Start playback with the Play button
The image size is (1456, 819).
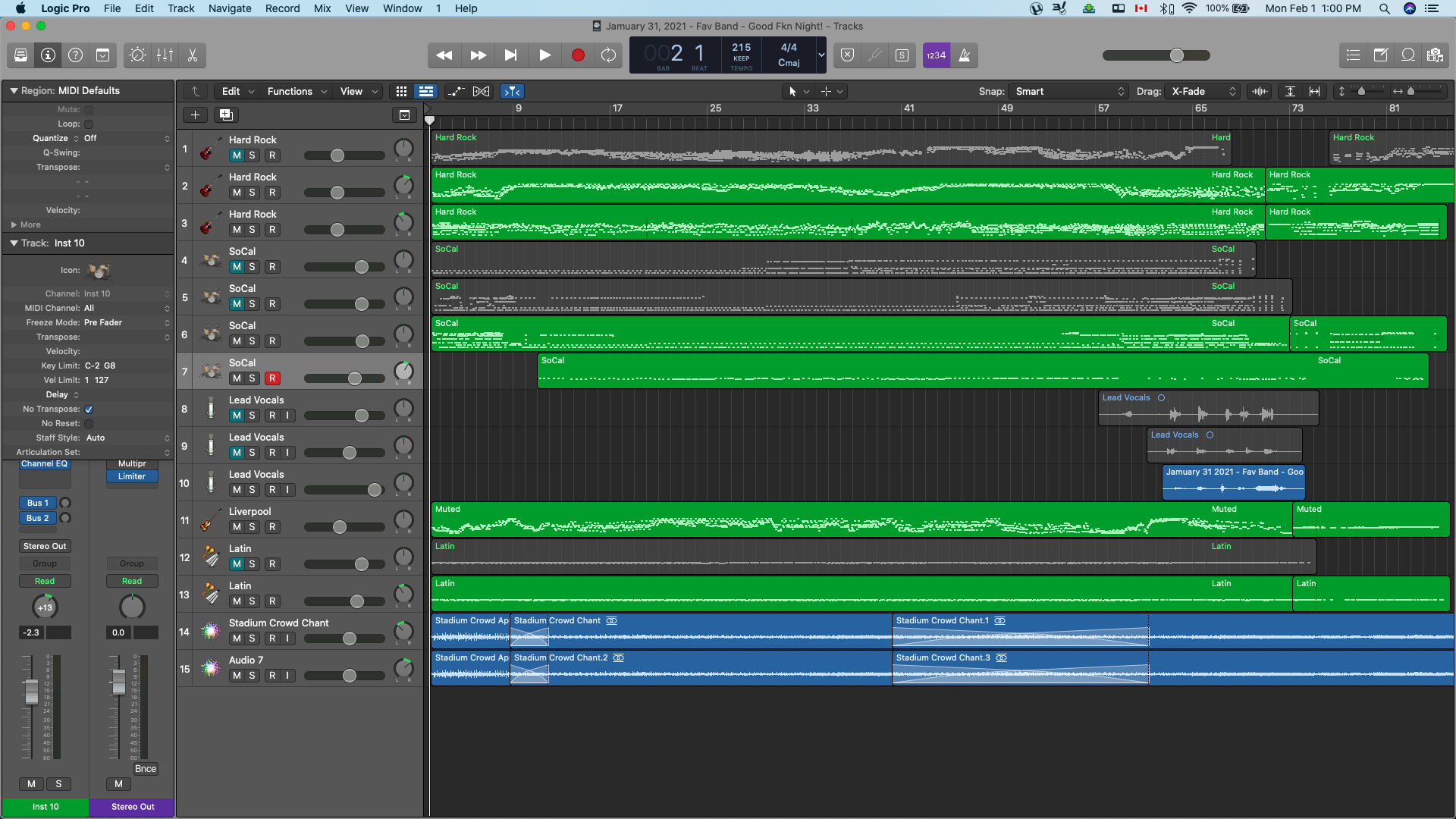[x=544, y=55]
